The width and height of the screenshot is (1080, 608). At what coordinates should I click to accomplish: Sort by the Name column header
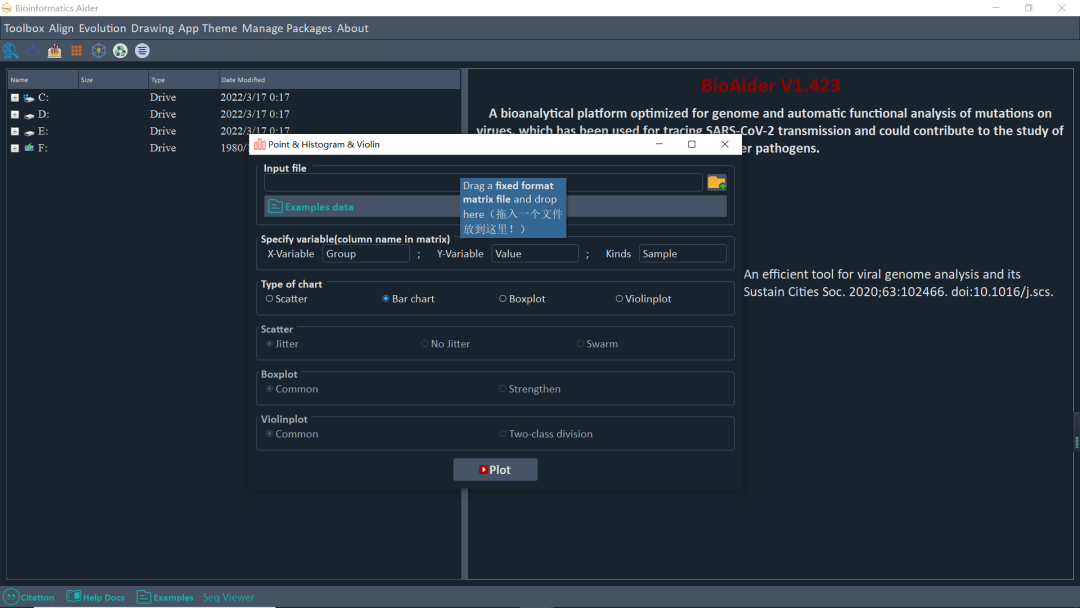[x=43, y=80]
